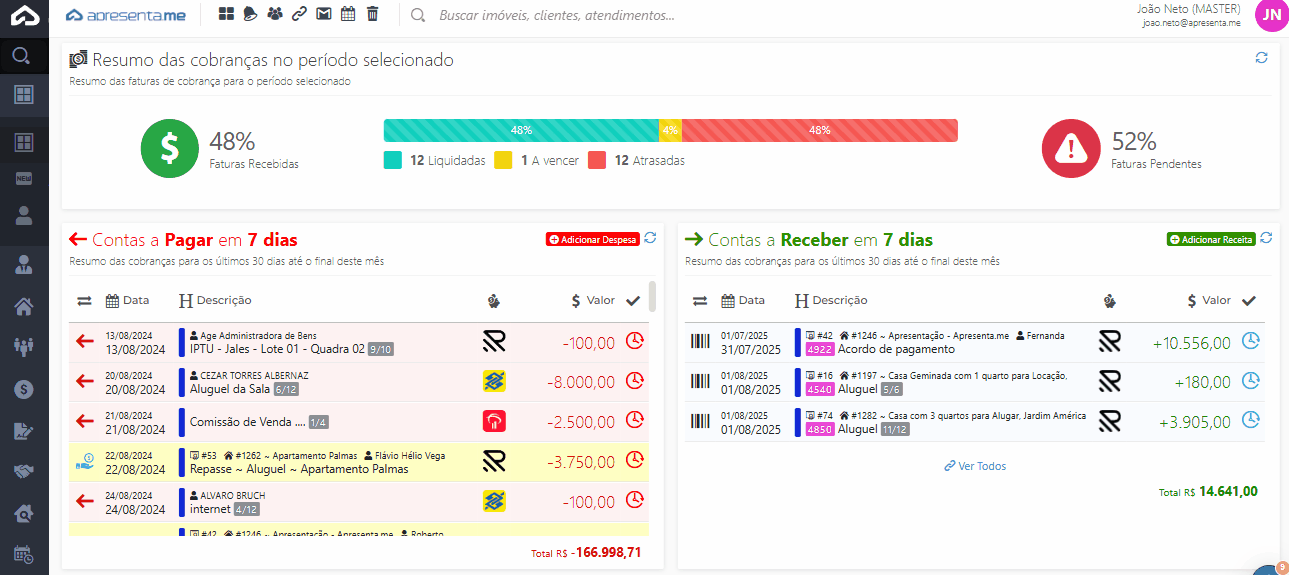Click the Adicionar Despesa button
1289x575 pixels.
[592, 240]
